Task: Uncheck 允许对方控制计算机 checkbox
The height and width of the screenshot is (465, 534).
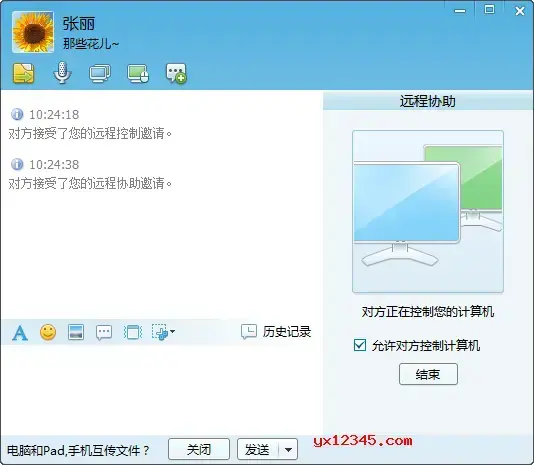Action: point(360,345)
